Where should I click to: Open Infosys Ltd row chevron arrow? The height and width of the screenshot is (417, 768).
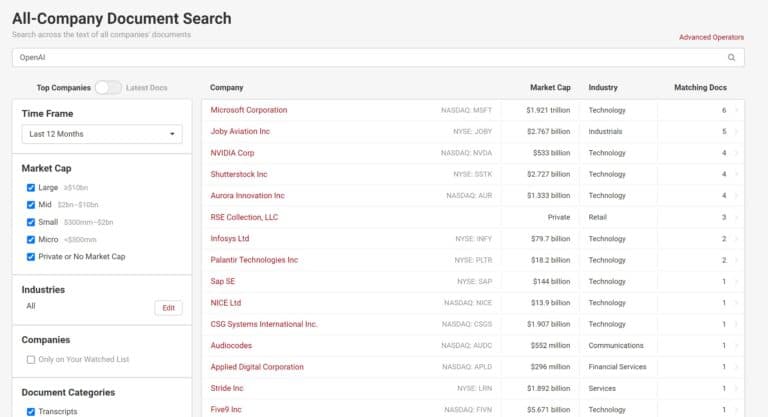coord(736,239)
